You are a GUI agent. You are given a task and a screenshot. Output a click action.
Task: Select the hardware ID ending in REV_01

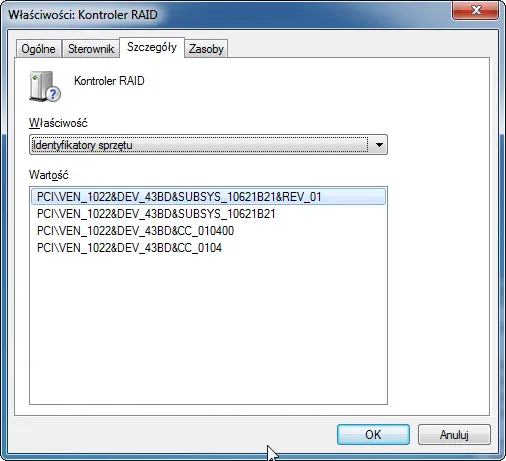(208, 197)
